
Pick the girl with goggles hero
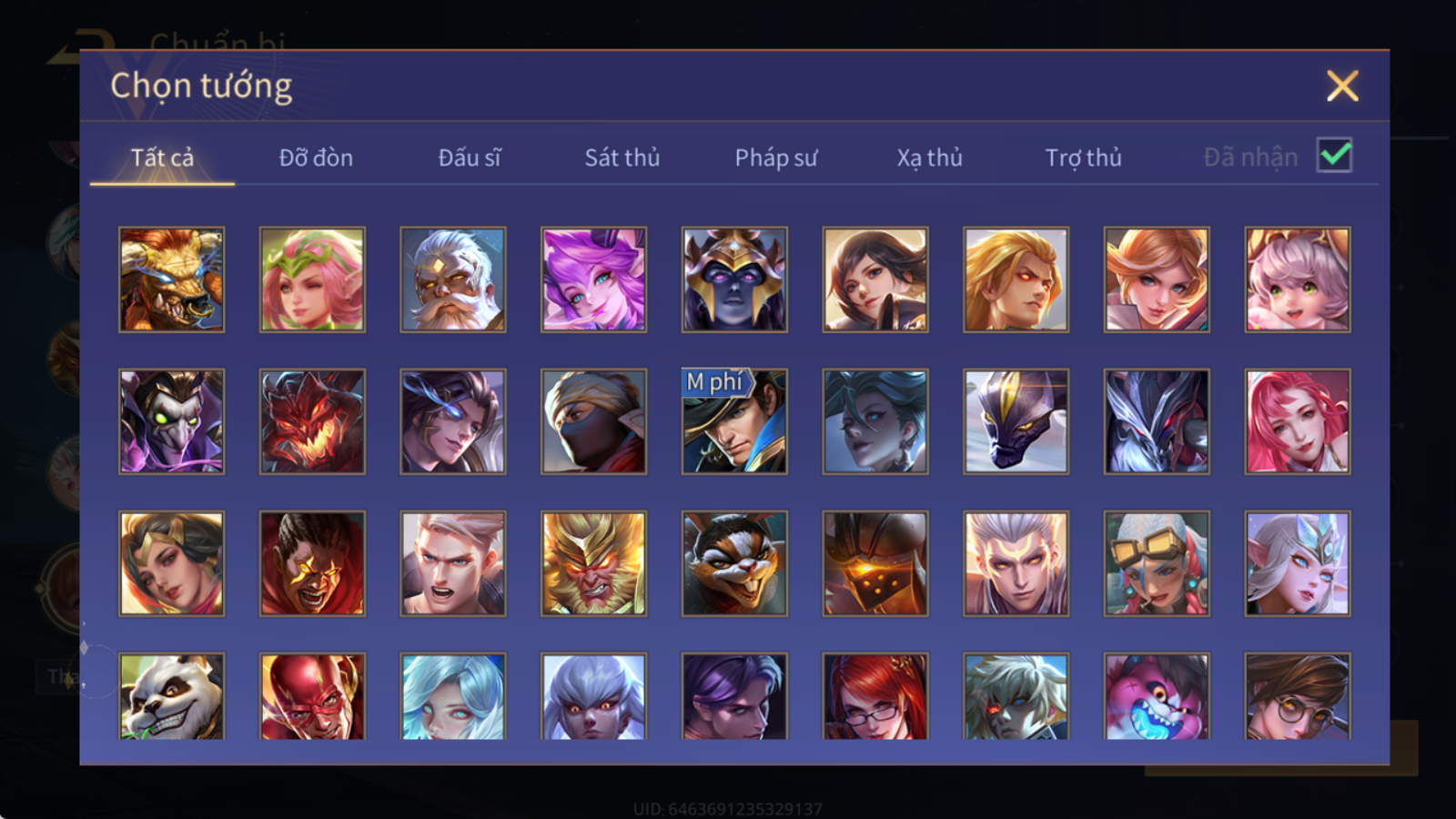tap(1157, 563)
